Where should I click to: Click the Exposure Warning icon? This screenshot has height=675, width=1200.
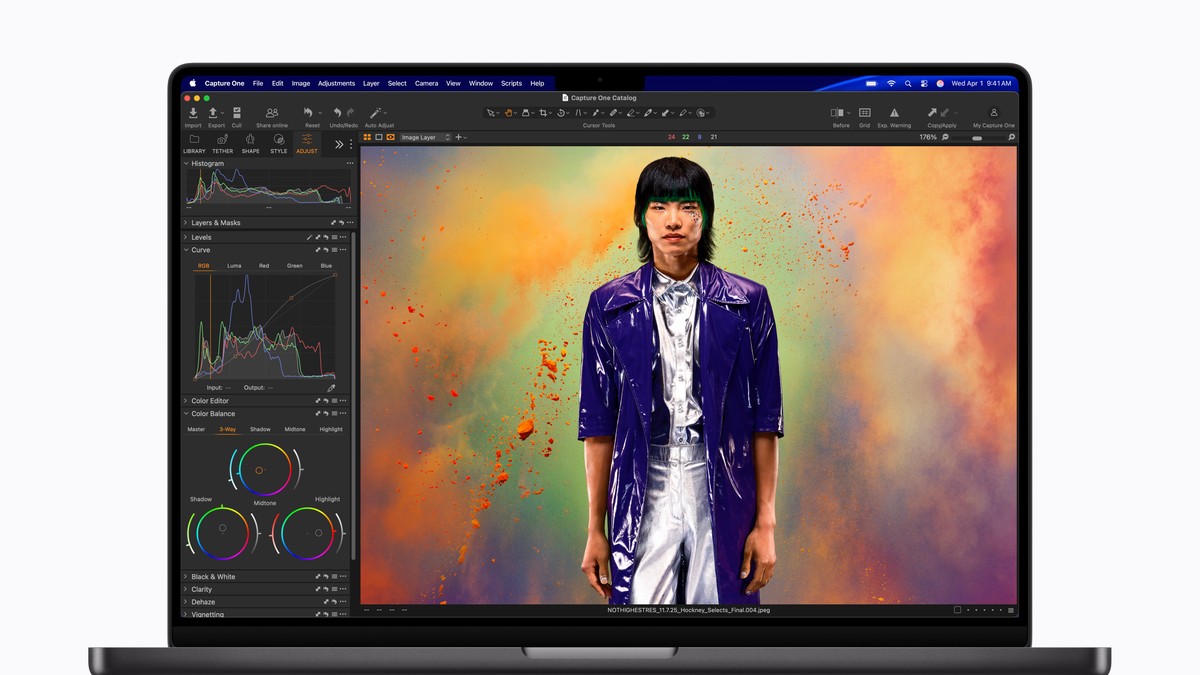click(895, 112)
